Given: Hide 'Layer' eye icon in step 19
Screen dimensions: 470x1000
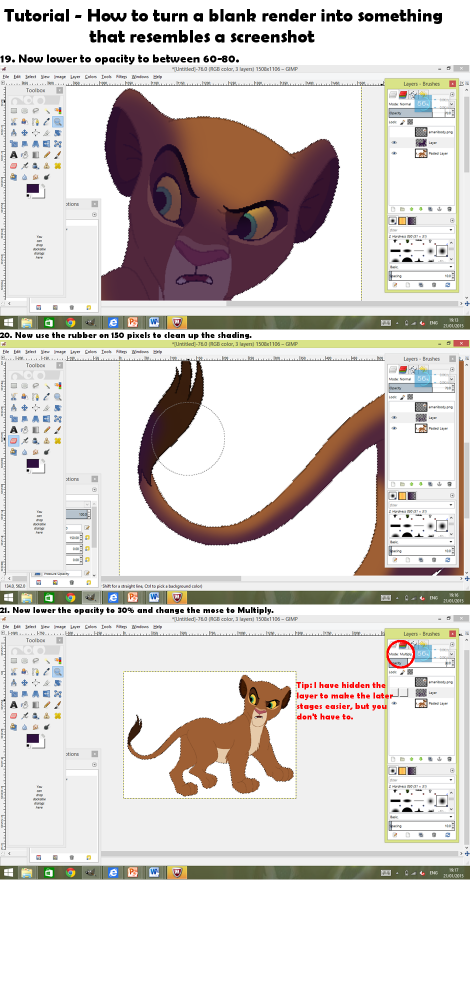Looking at the screenshot, I should tap(394, 143).
